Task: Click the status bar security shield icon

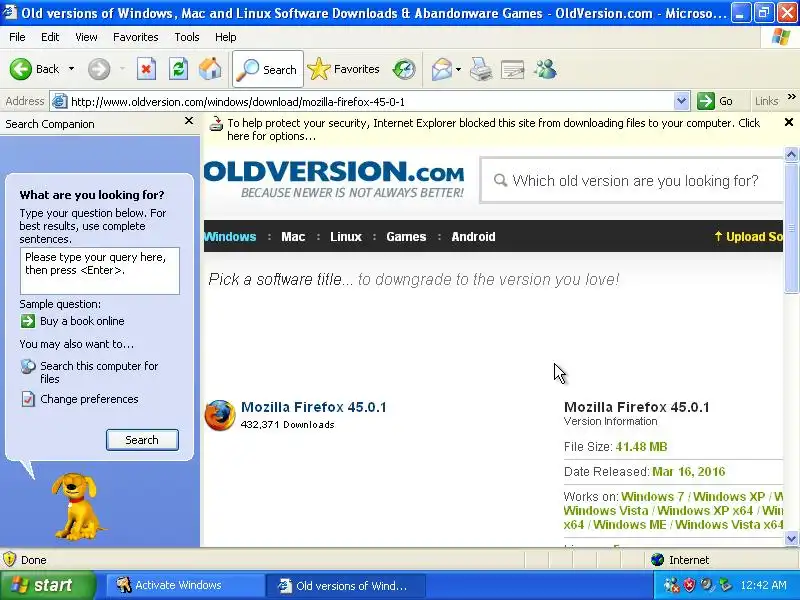Action: [x=10, y=560]
